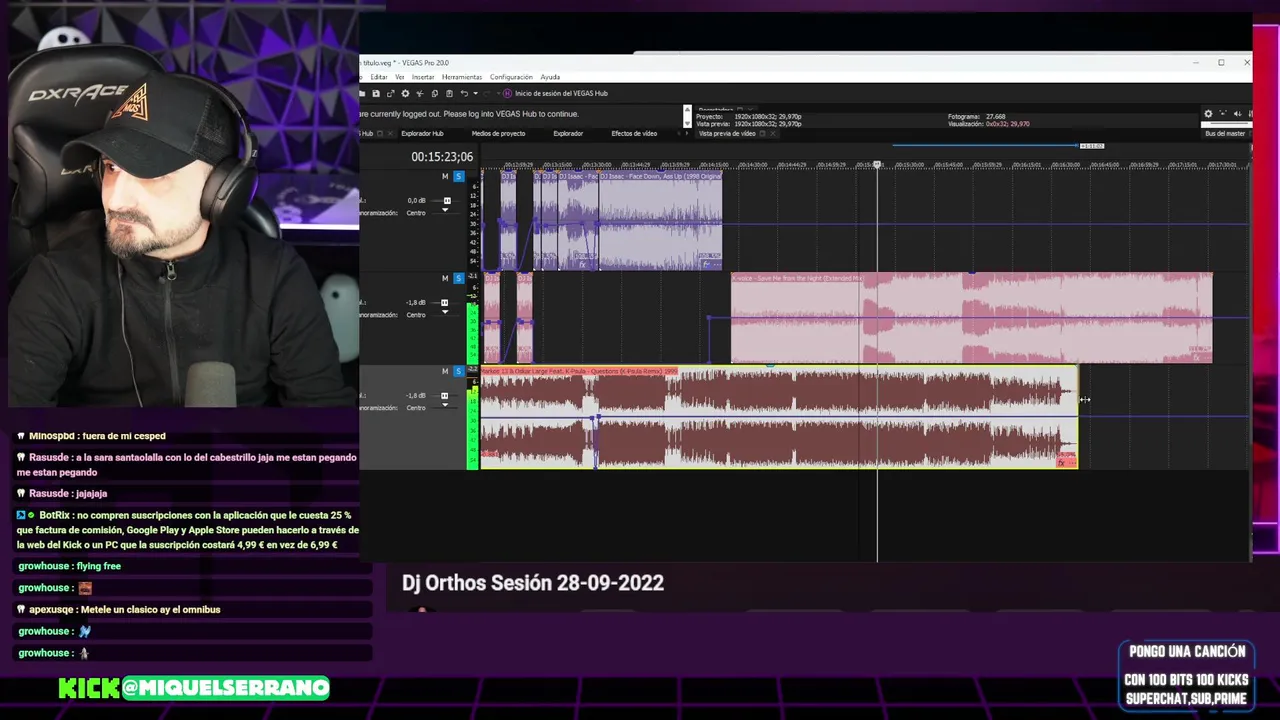Open the render/export icon in VEGAS toolbar
Viewport: 1280px width, 720px height.
coord(390,93)
